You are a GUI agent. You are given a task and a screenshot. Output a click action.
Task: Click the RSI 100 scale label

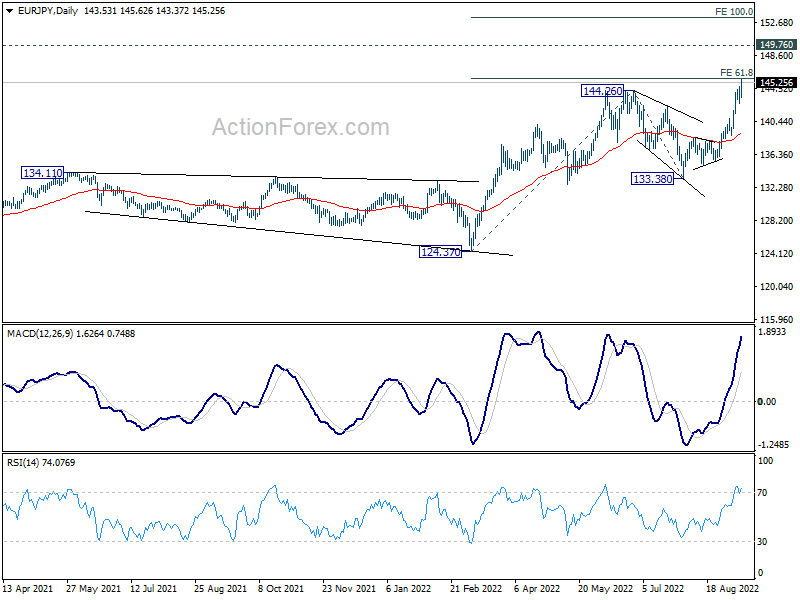pos(765,461)
